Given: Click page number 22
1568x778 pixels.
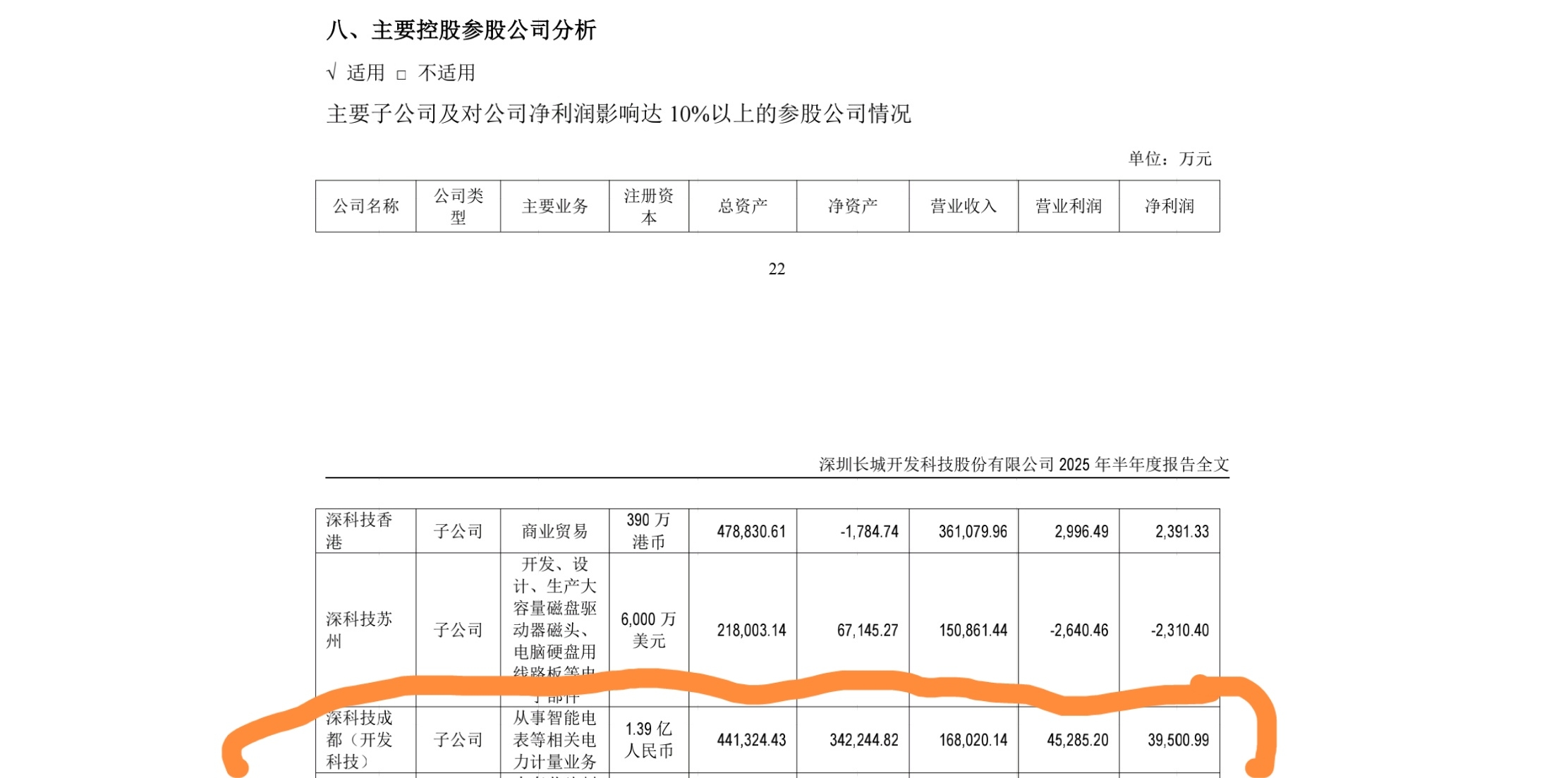Looking at the screenshot, I should coord(777,269).
